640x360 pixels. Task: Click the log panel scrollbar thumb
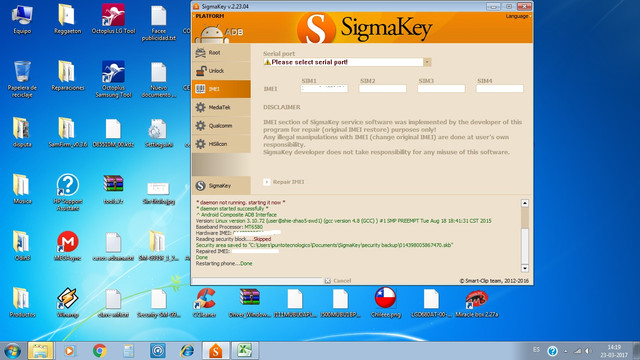click(525, 247)
